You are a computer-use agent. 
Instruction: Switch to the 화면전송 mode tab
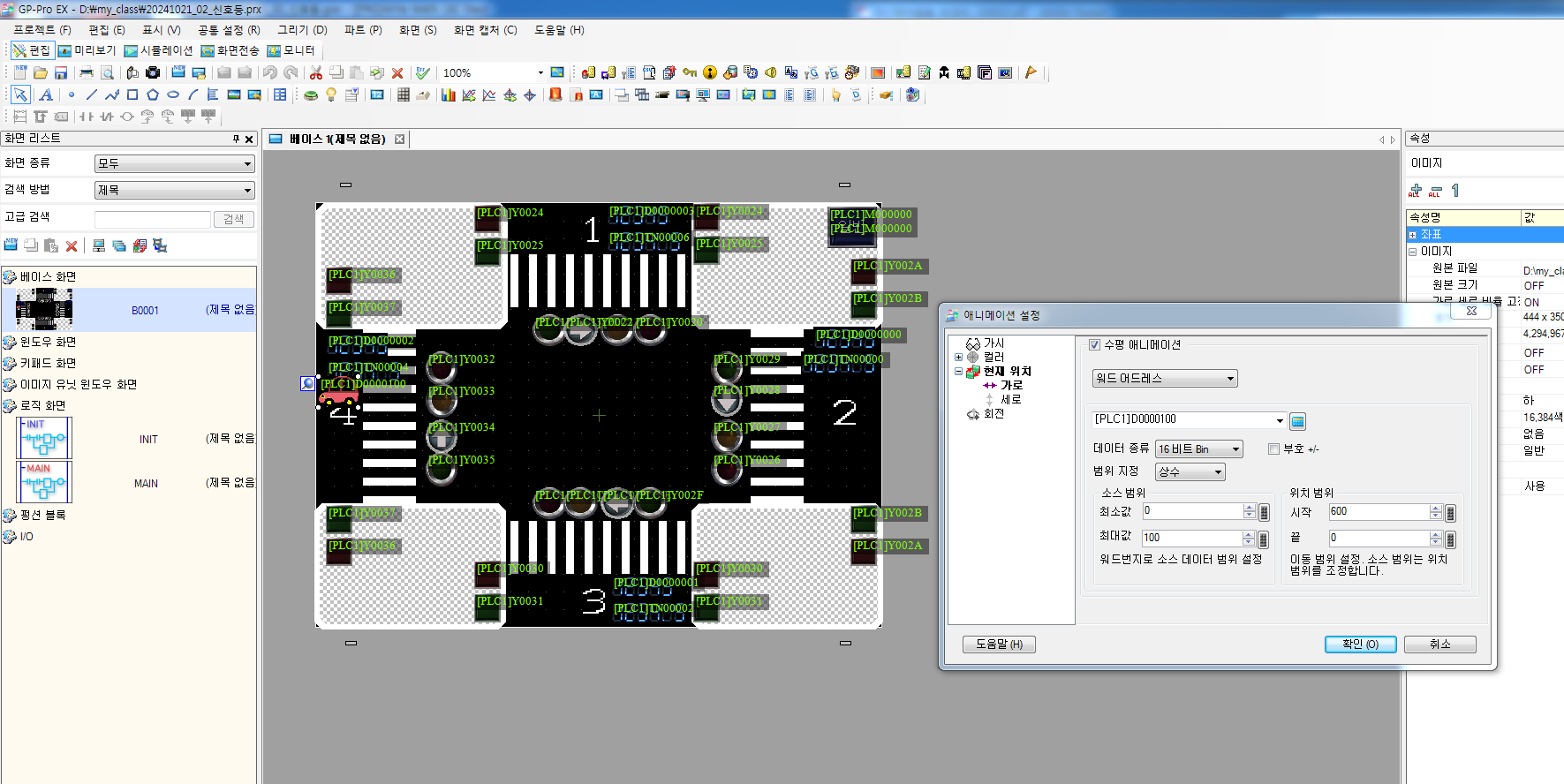(230, 50)
